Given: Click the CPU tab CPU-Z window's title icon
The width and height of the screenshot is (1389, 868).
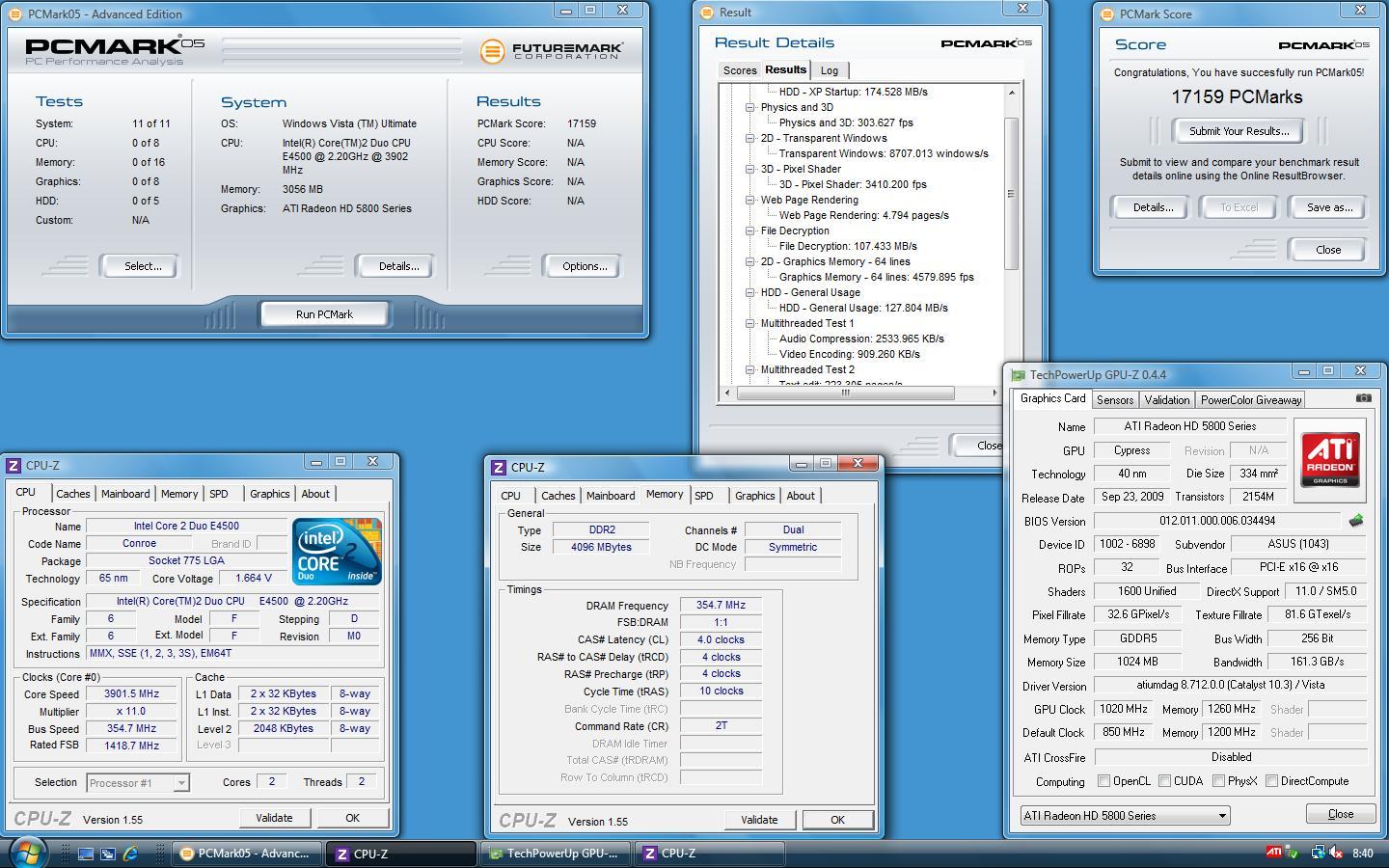Looking at the screenshot, I should pos(14,465).
